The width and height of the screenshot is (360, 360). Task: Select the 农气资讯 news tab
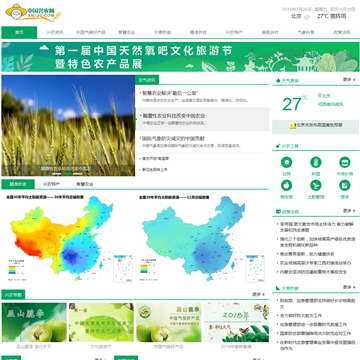click(x=147, y=80)
